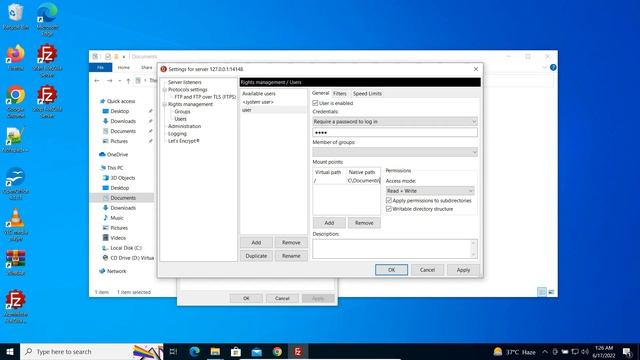Open Microsoft Edge from the taskbar

click(195, 351)
